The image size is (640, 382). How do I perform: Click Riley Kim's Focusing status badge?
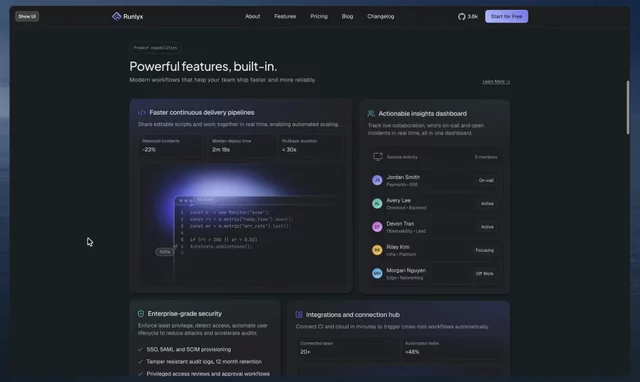(484, 250)
